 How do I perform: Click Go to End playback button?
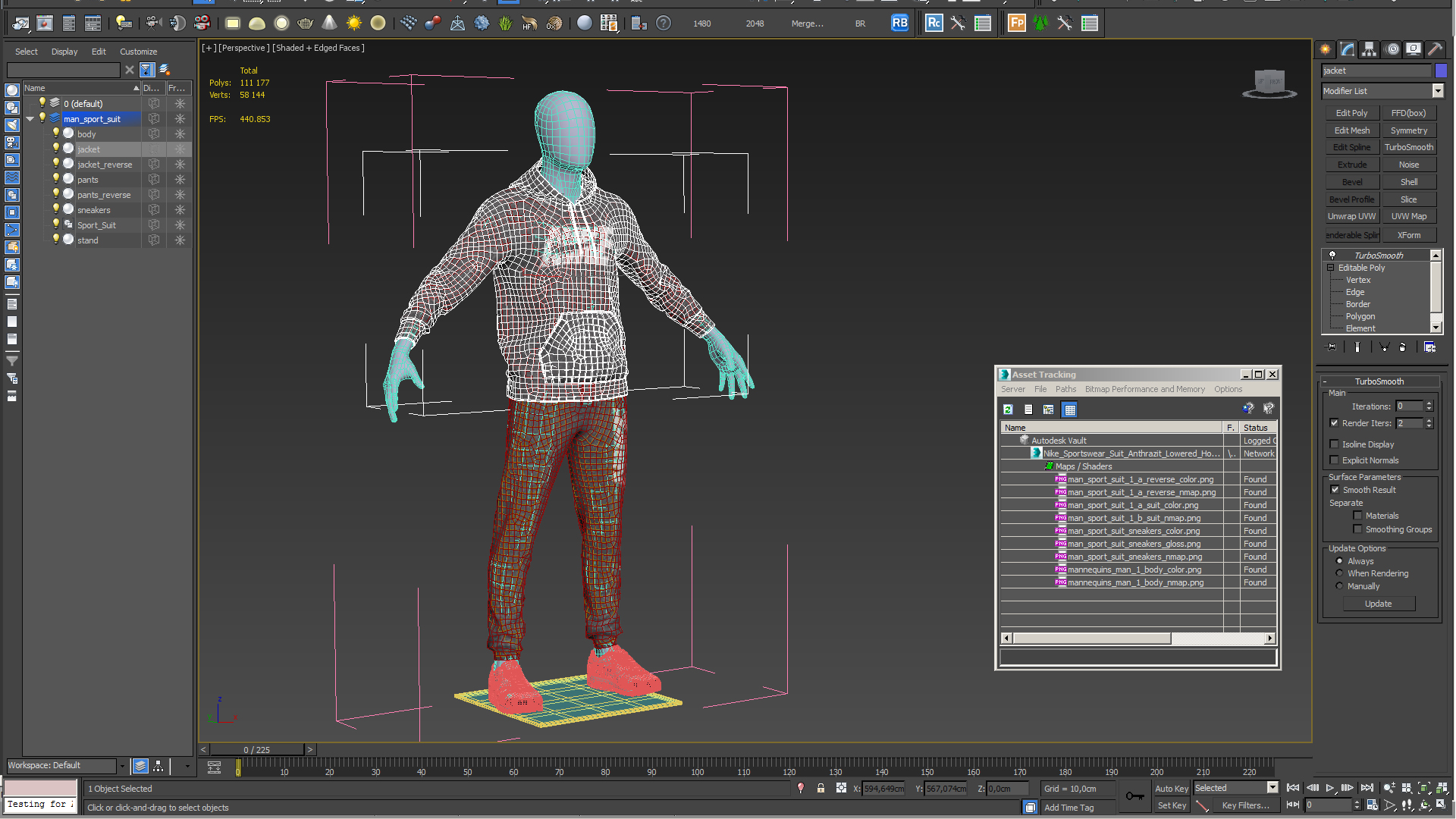1367,789
